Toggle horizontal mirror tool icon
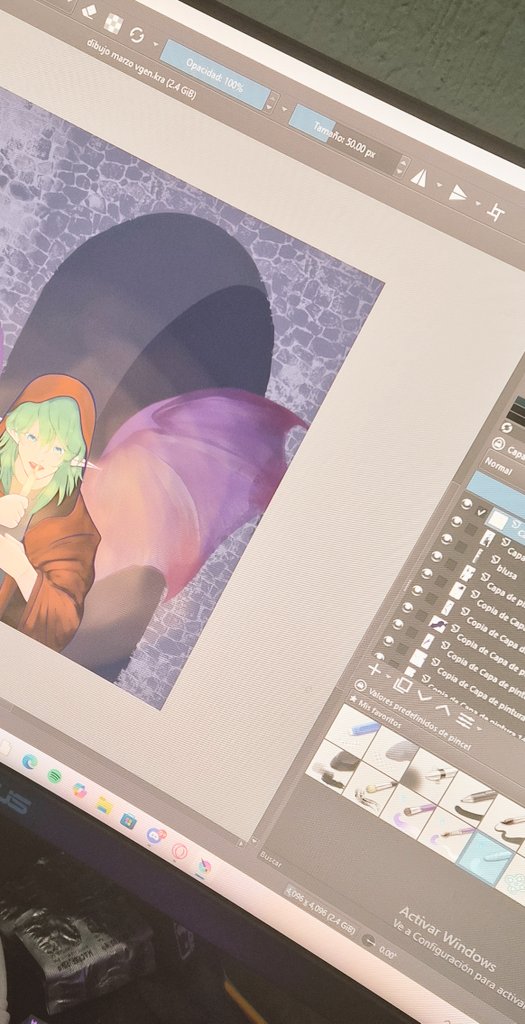Screen dimensions: 525x1024 click(x=419, y=178)
